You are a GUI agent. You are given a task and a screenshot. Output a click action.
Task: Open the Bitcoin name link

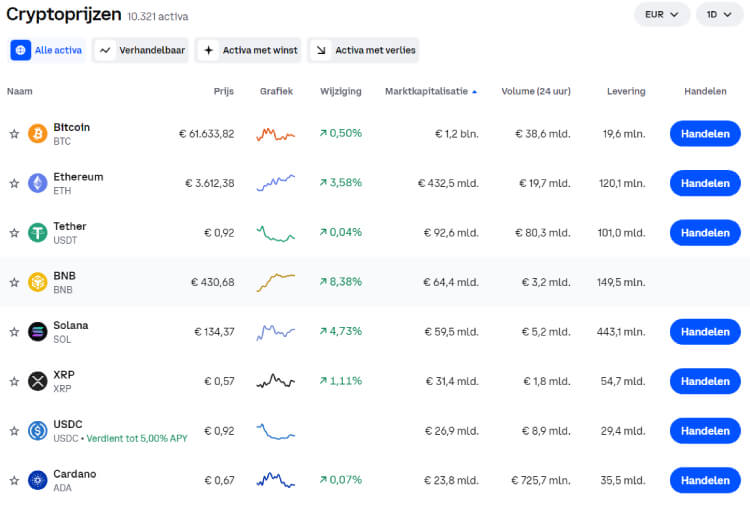(x=71, y=127)
